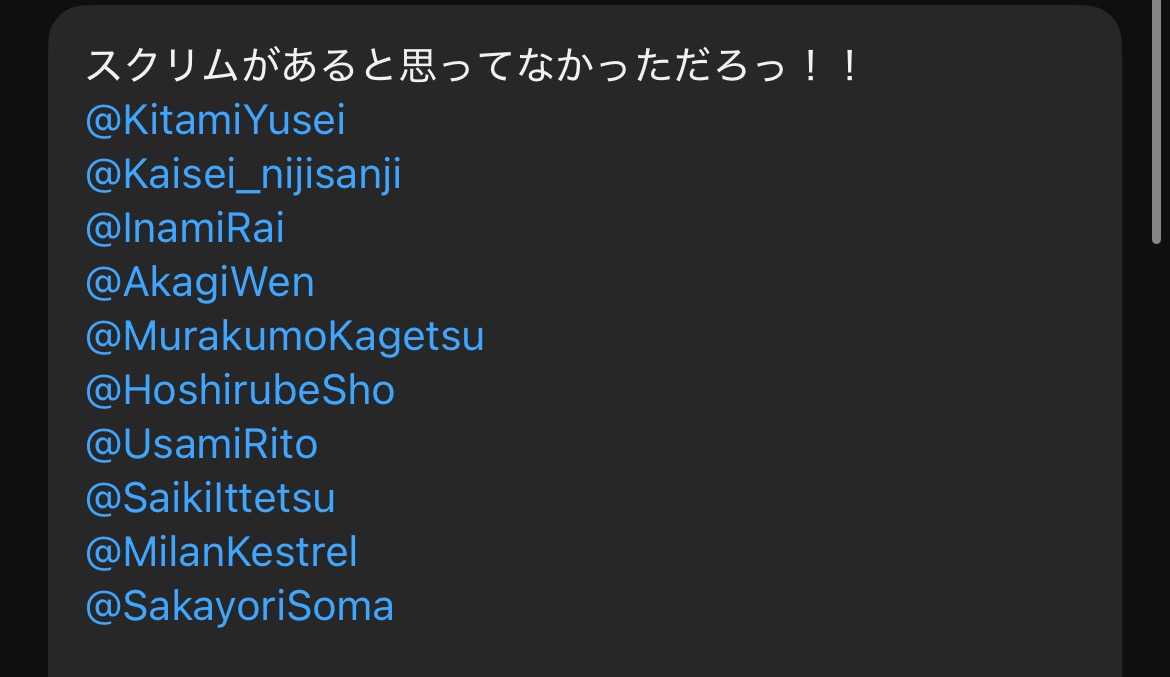The width and height of the screenshot is (1170, 677).
Task: Open the @SaikiIttetsu profile link
Action: 210,499
